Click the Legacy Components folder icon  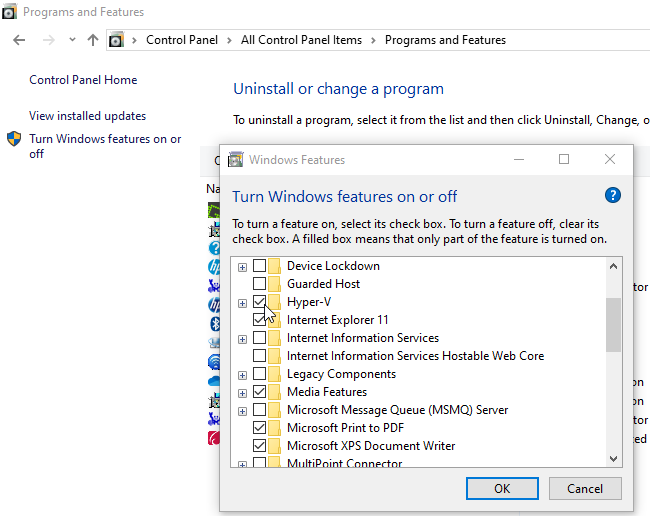(274, 374)
